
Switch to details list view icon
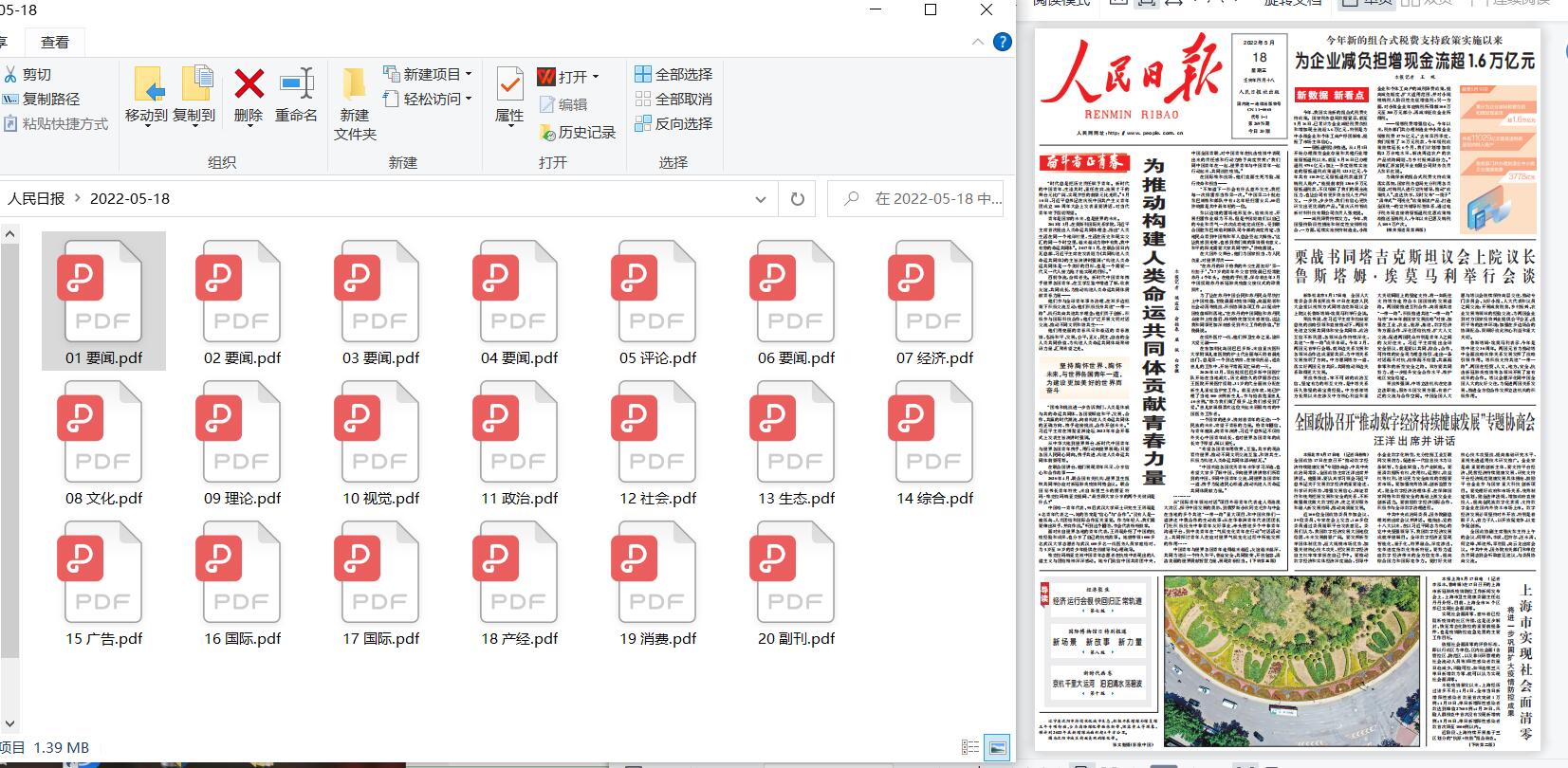click(970, 748)
